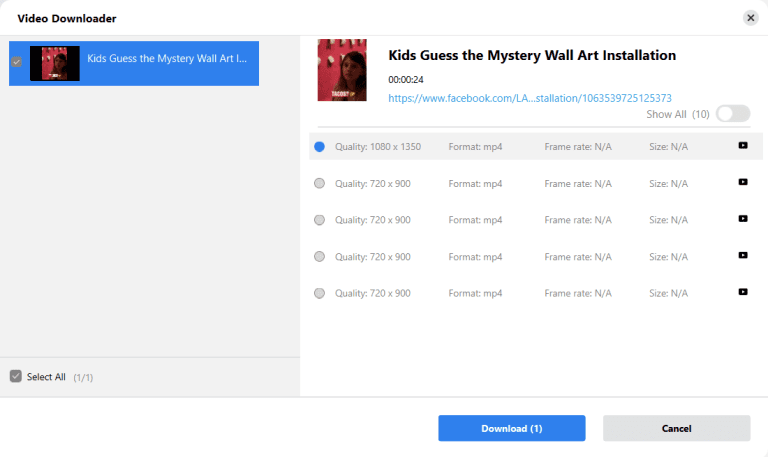The width and height of the screenshot is (768, 457).
Task: Select the 1080 x 1350 quality radio button
Action: tap(319, 146)
